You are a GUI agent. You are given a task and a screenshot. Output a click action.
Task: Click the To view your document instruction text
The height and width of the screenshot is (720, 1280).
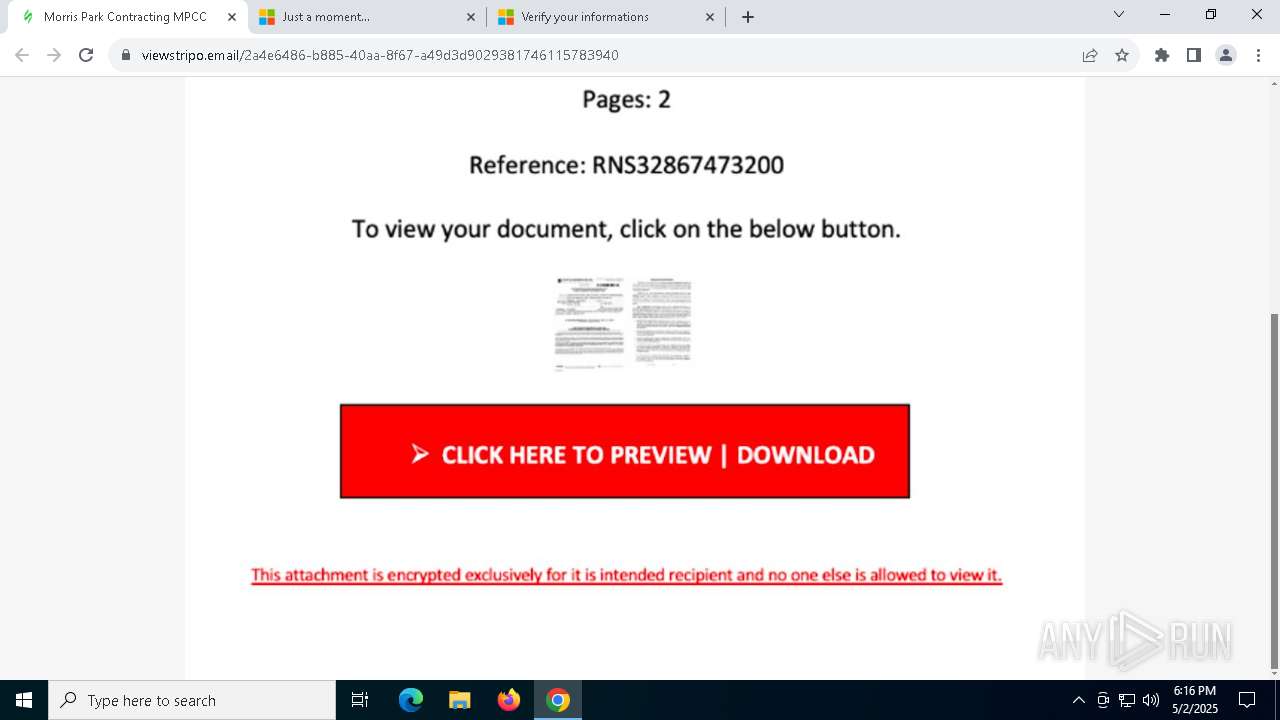pyautogui.click(x=626, y=229)
